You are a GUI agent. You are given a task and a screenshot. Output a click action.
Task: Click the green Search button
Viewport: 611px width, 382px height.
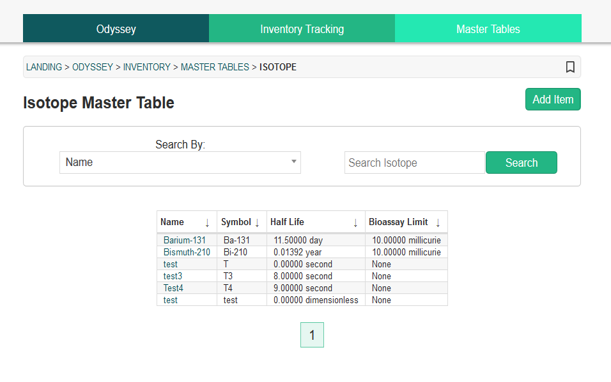[521, 163]
